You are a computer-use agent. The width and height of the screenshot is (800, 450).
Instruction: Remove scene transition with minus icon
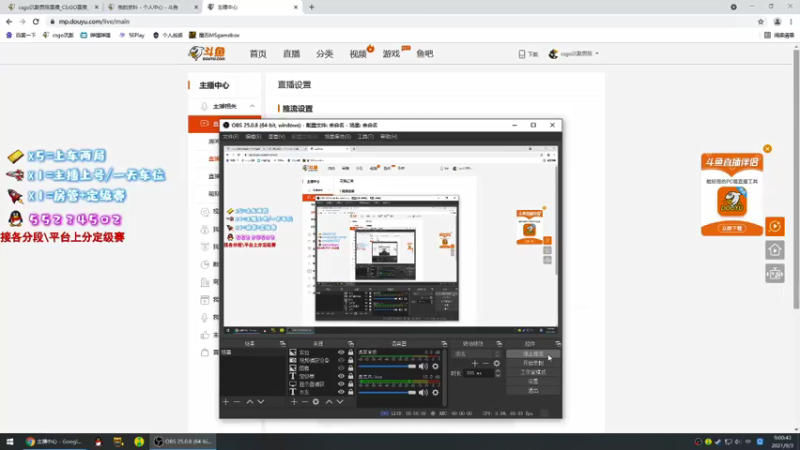point(486,363)
